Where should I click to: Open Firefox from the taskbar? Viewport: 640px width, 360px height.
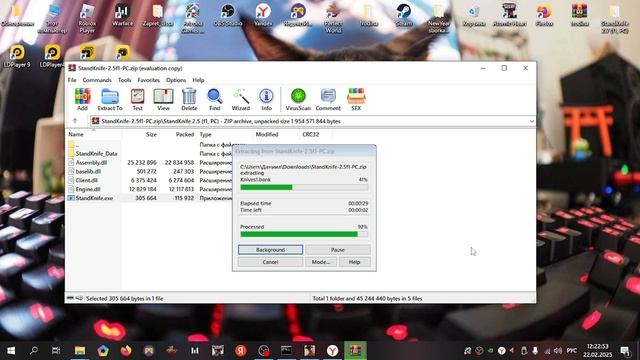click(126, 350)
